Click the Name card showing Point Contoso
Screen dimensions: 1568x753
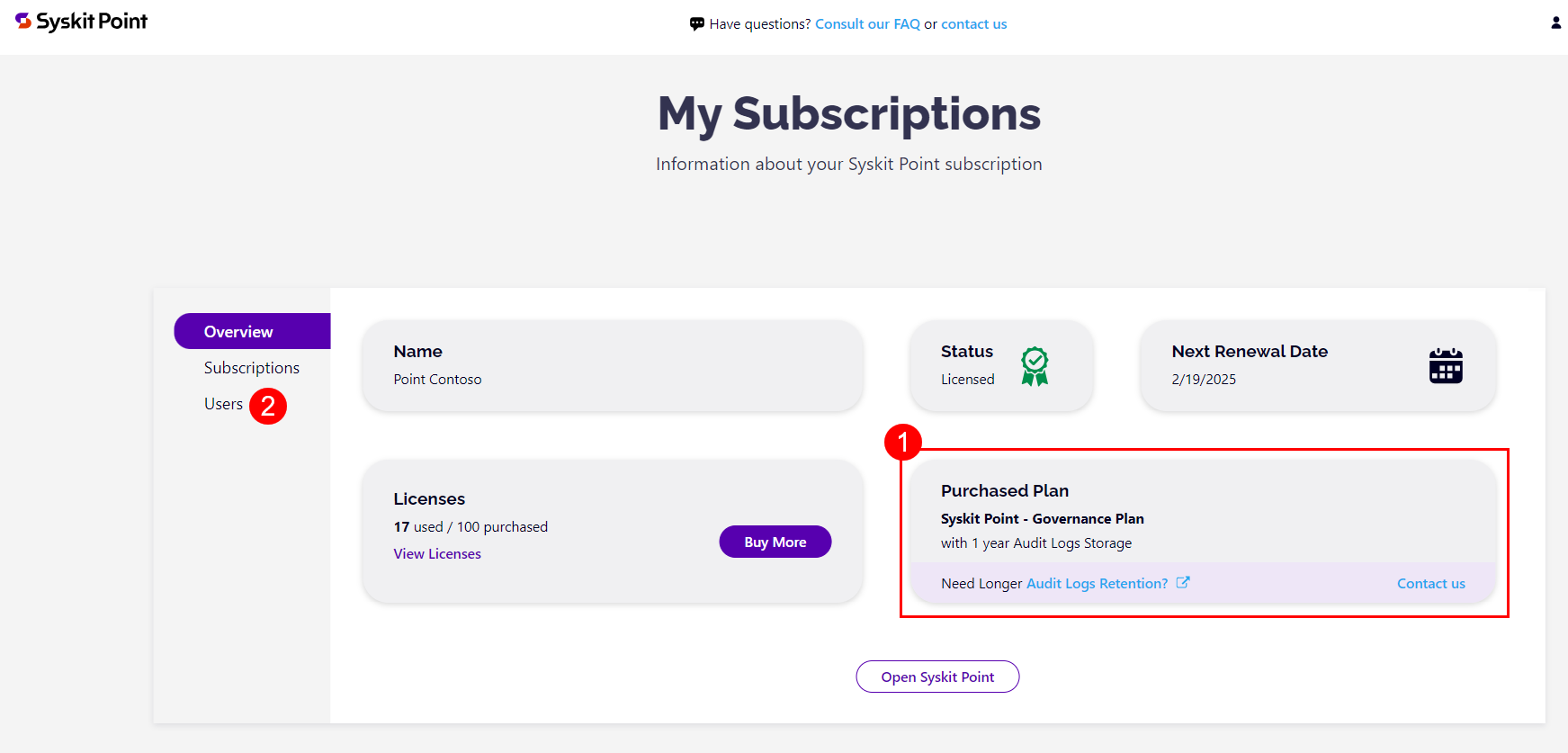pyautogui.click(x=613, y=365)
